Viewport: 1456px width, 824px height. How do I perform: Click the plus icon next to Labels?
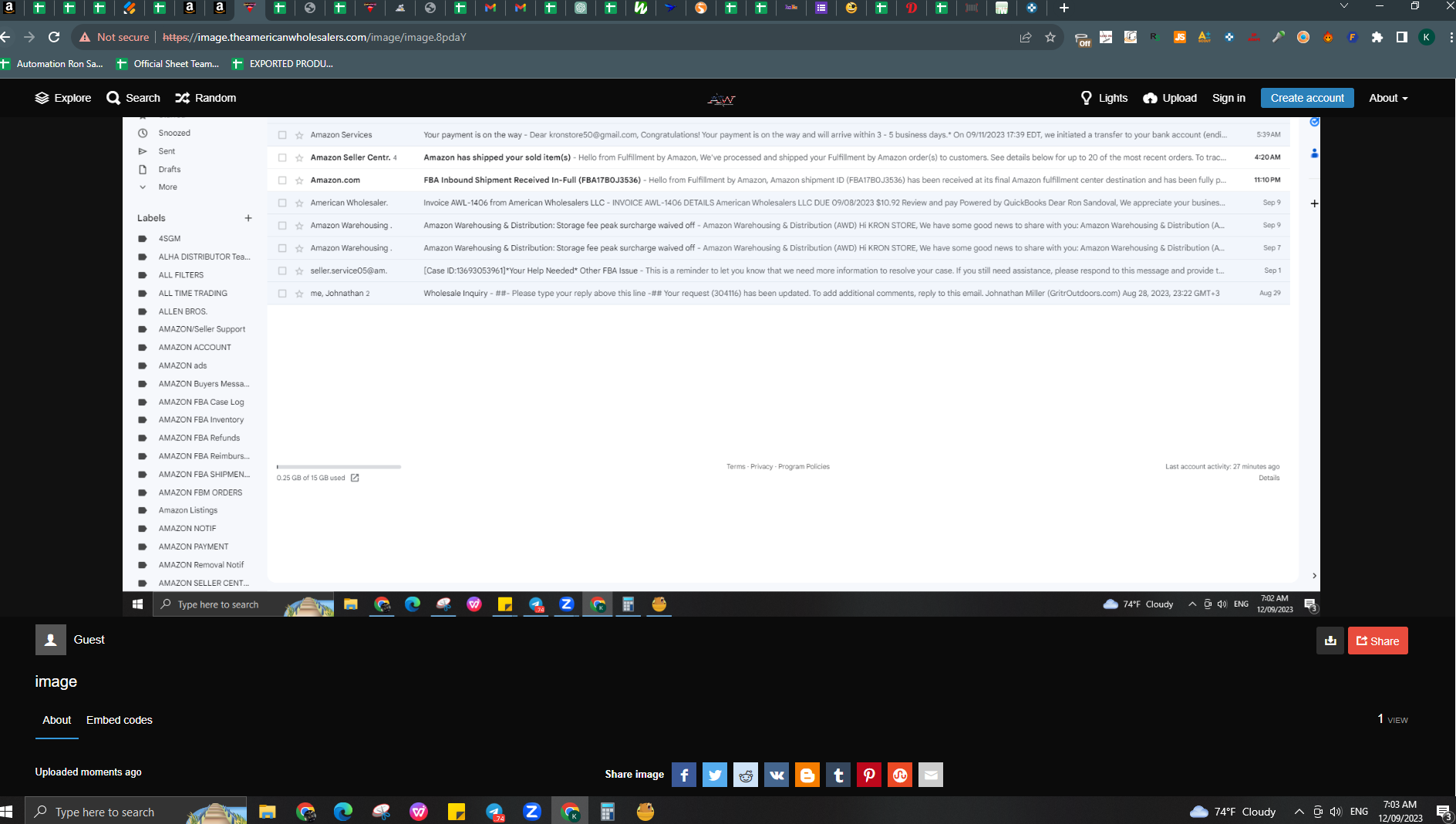pyautogui.click(x=248, y=218)
